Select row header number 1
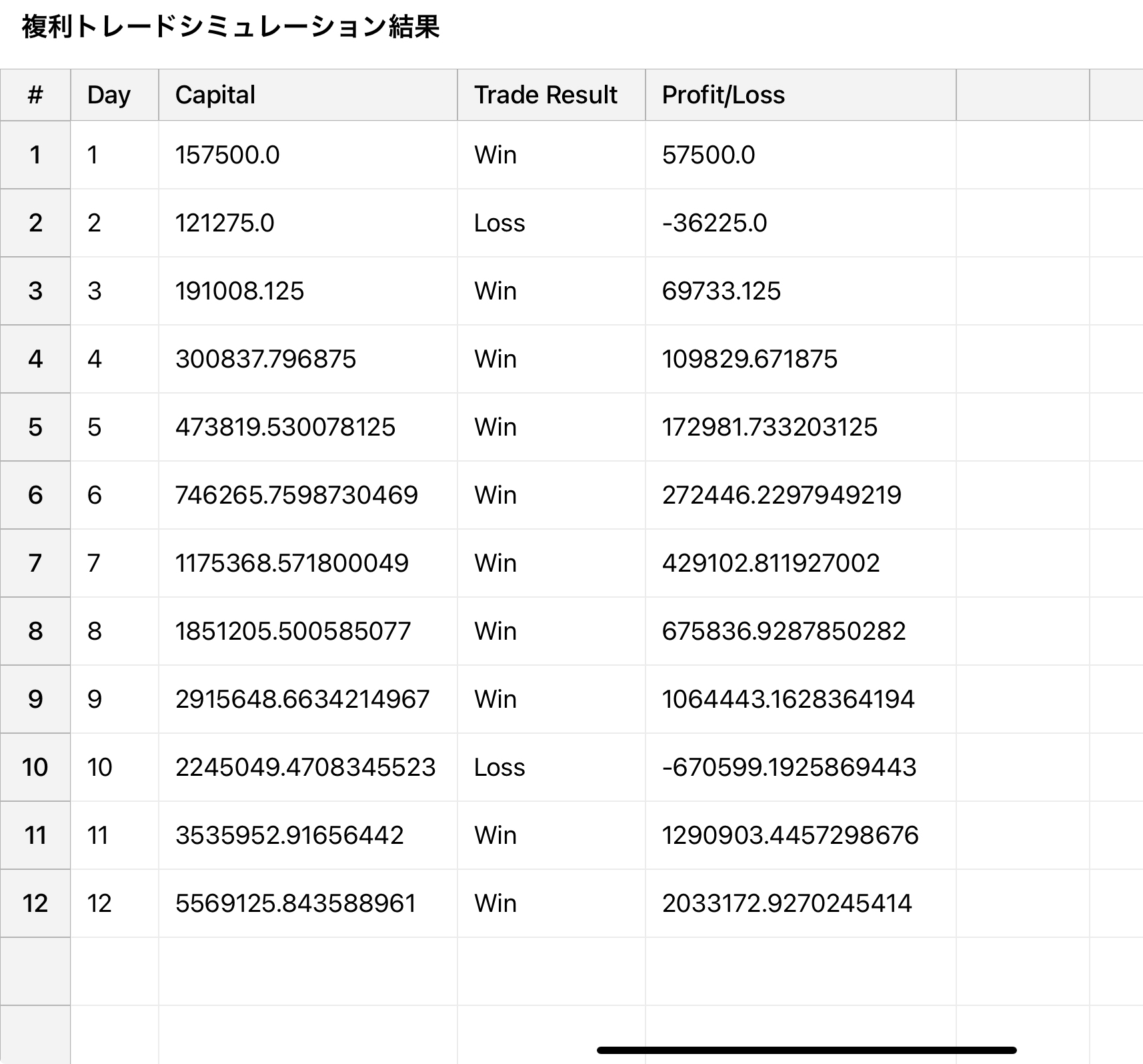 click(35, 155)
